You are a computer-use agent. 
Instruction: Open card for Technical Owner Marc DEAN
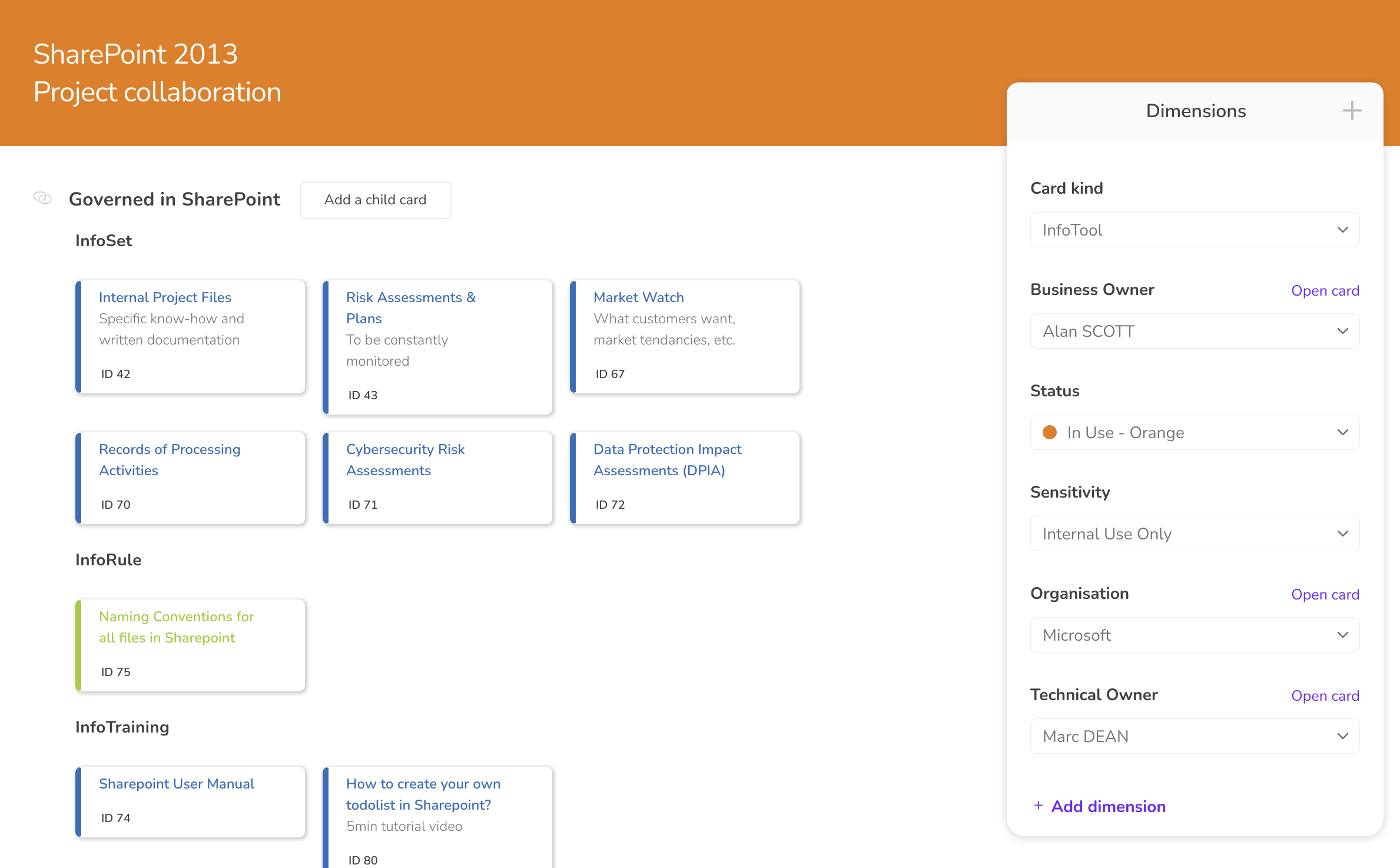point(1325,695)
